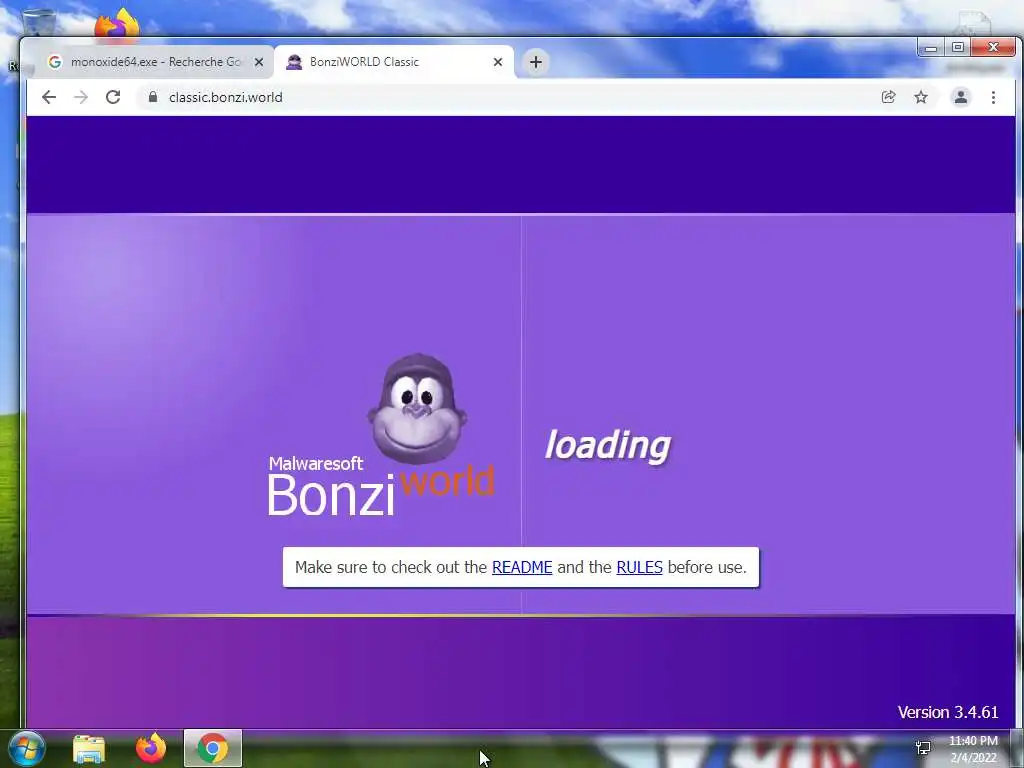The image size is (1024, 768).
Task: Click the loading status text
Action: tap(608, 445)
